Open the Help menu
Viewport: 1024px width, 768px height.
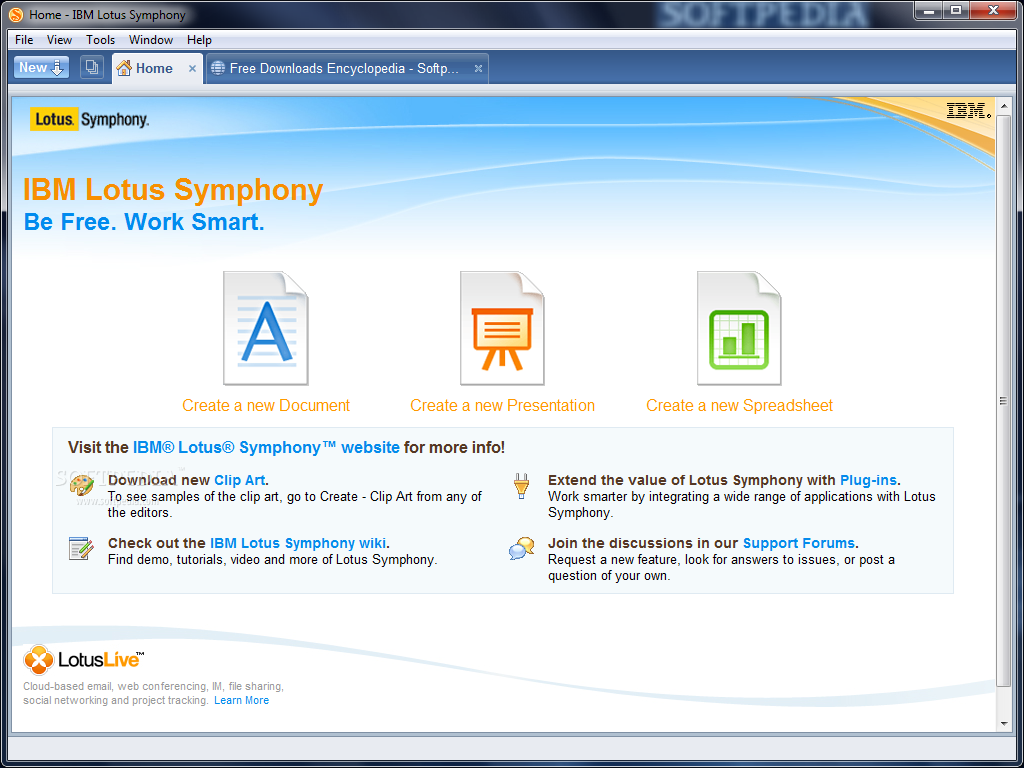[x=199, y=40]
